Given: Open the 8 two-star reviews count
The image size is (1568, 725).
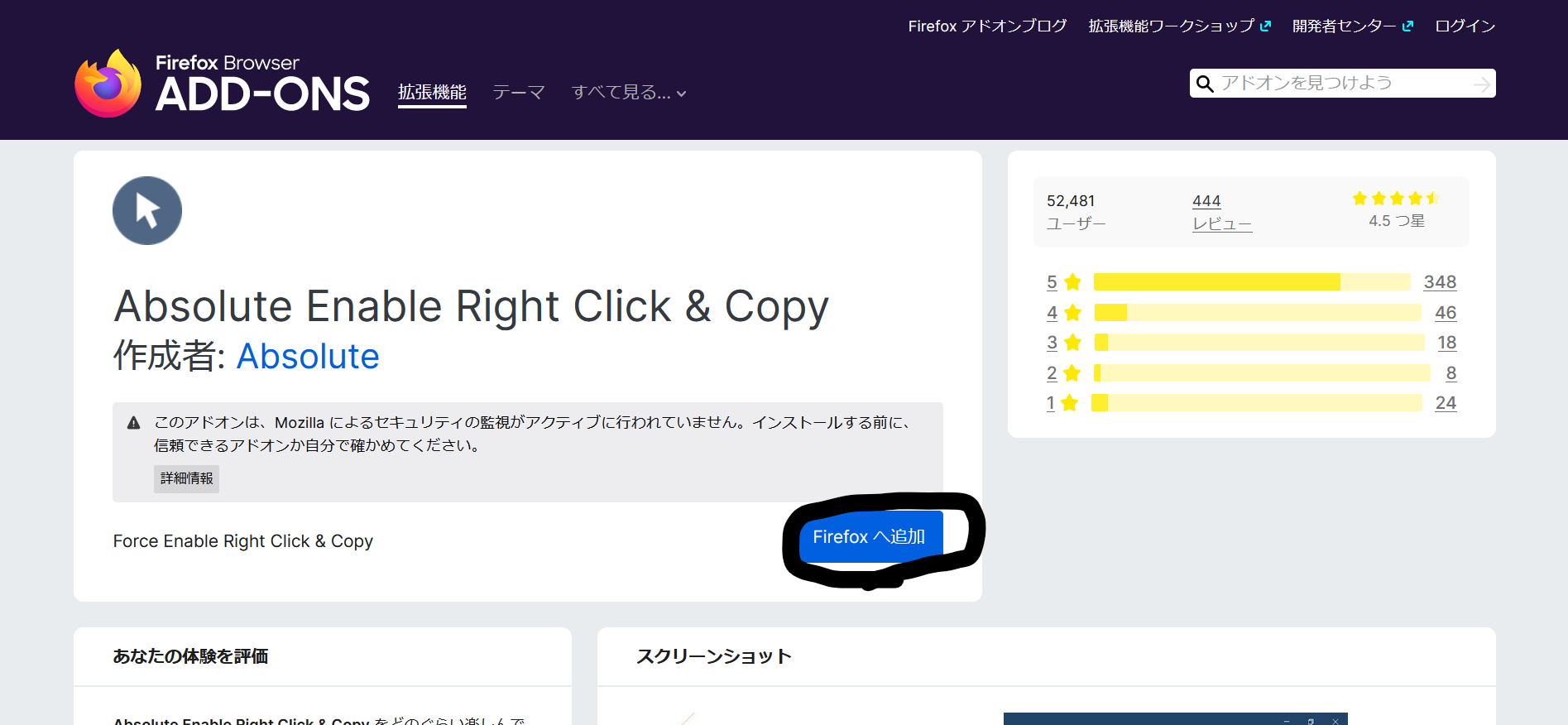Looking at the screenshot, I should click(x=1451, y=373).
